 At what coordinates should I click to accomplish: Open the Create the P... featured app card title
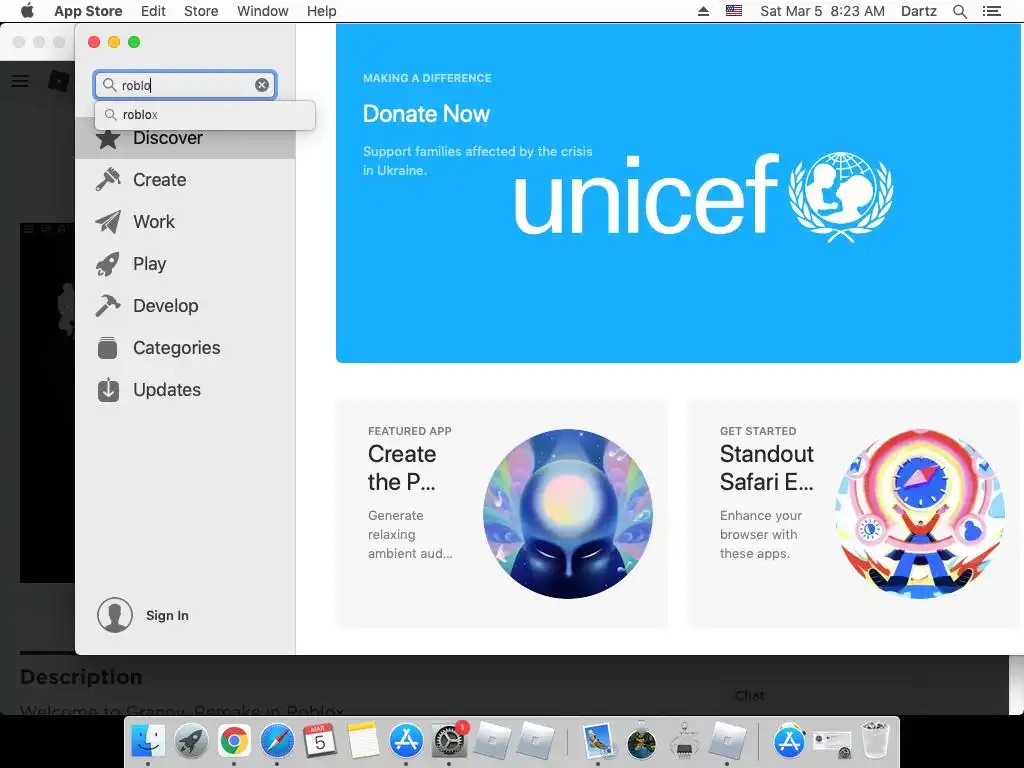pos(402,468)
